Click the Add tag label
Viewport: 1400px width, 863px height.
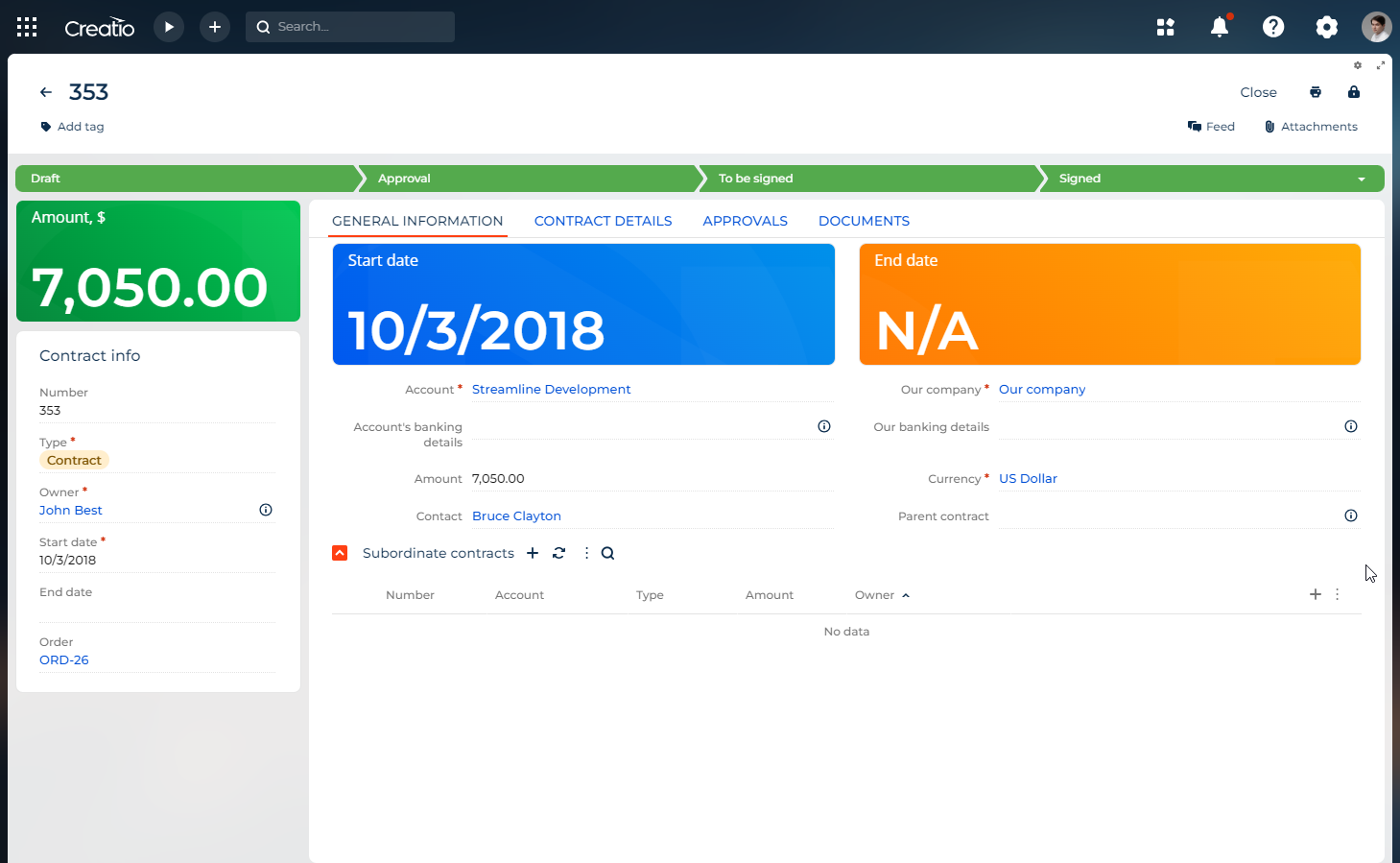(81, 127)
